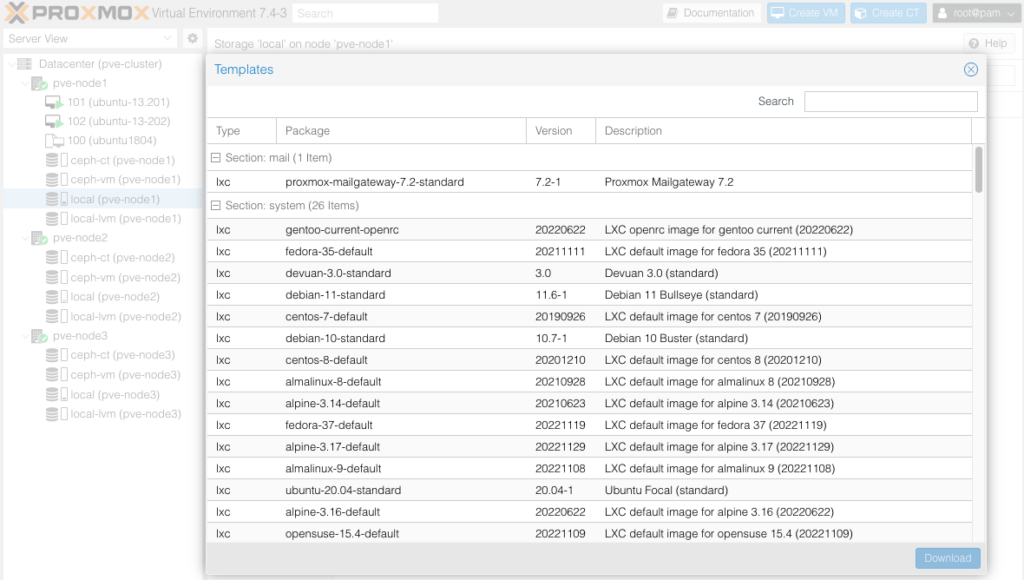Select VM 101 monitor icon
This screenshot has height=580, width=1024.
(54, 103)
